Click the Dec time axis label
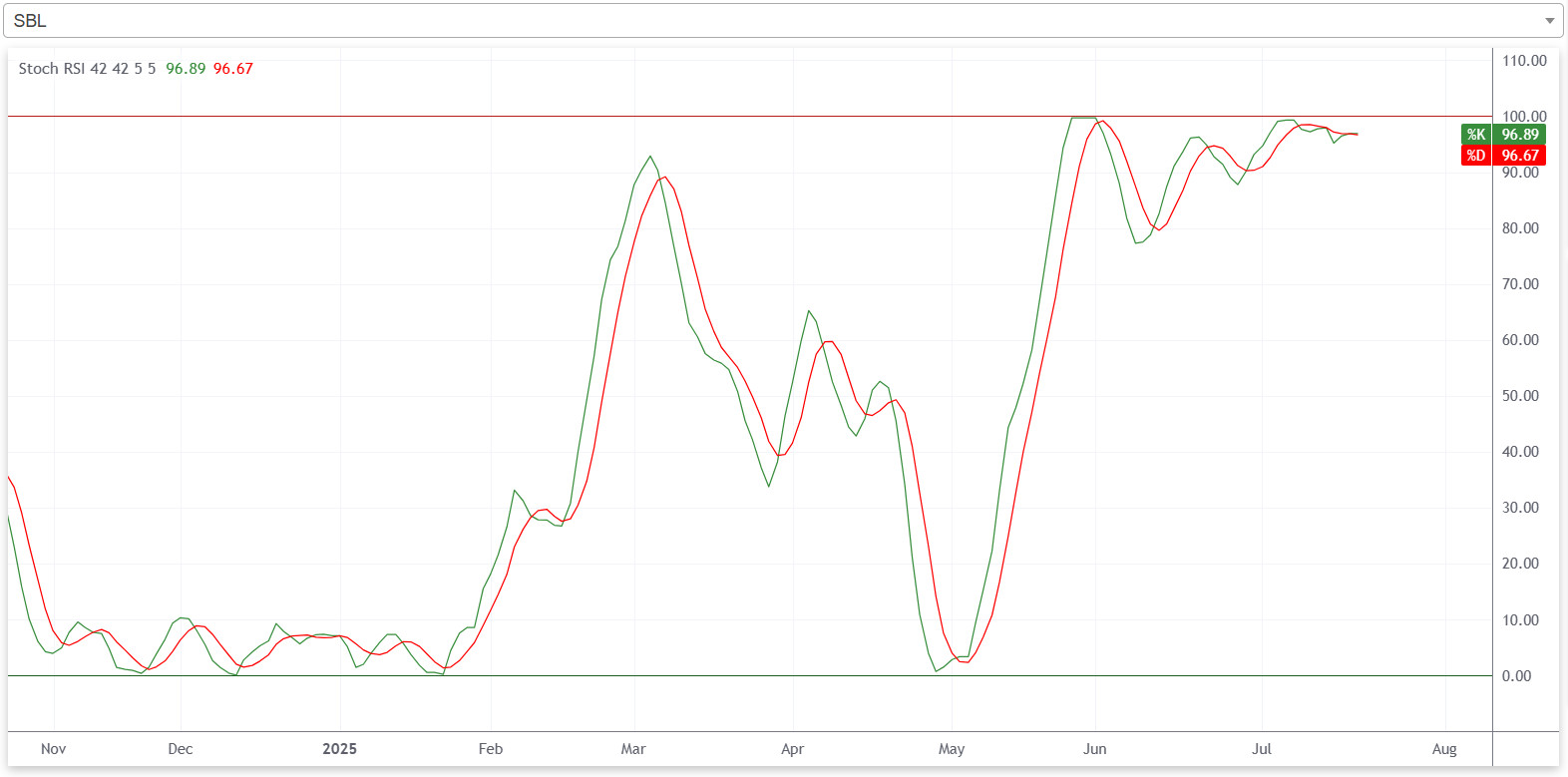 coord(181,749)
